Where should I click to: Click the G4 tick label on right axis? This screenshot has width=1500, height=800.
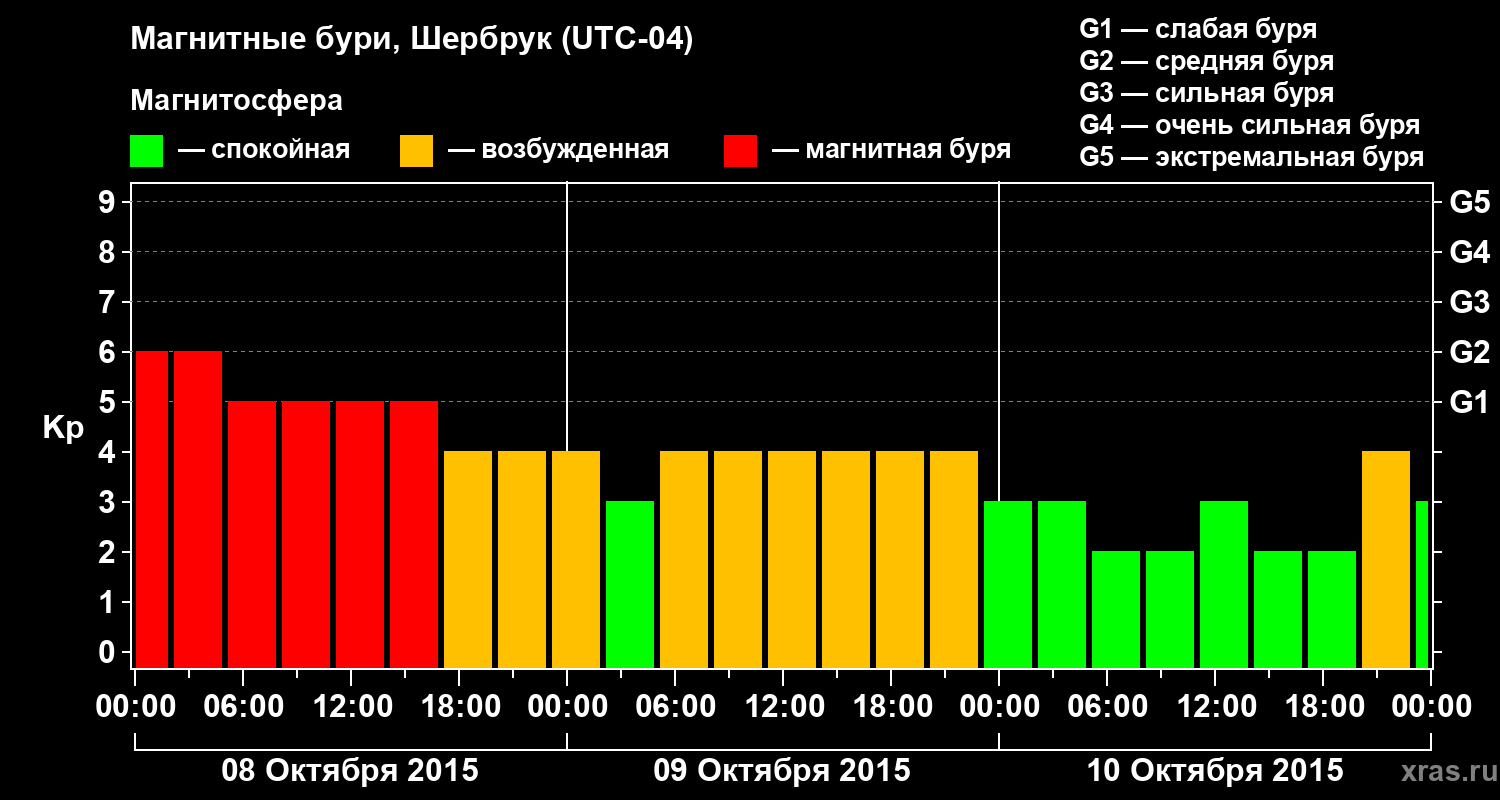click(1469, 252)
